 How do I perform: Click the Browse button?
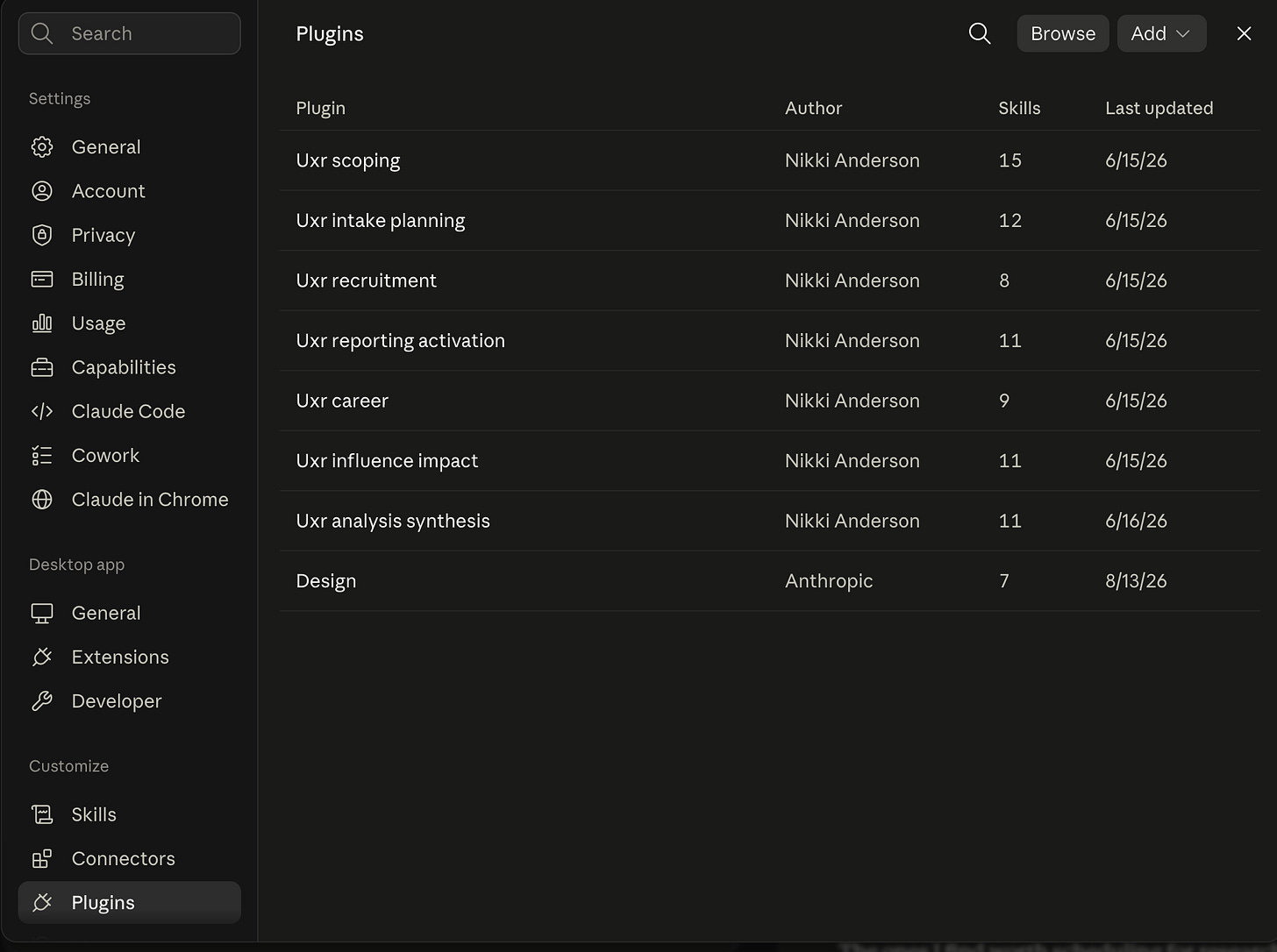click(1063, 33)
